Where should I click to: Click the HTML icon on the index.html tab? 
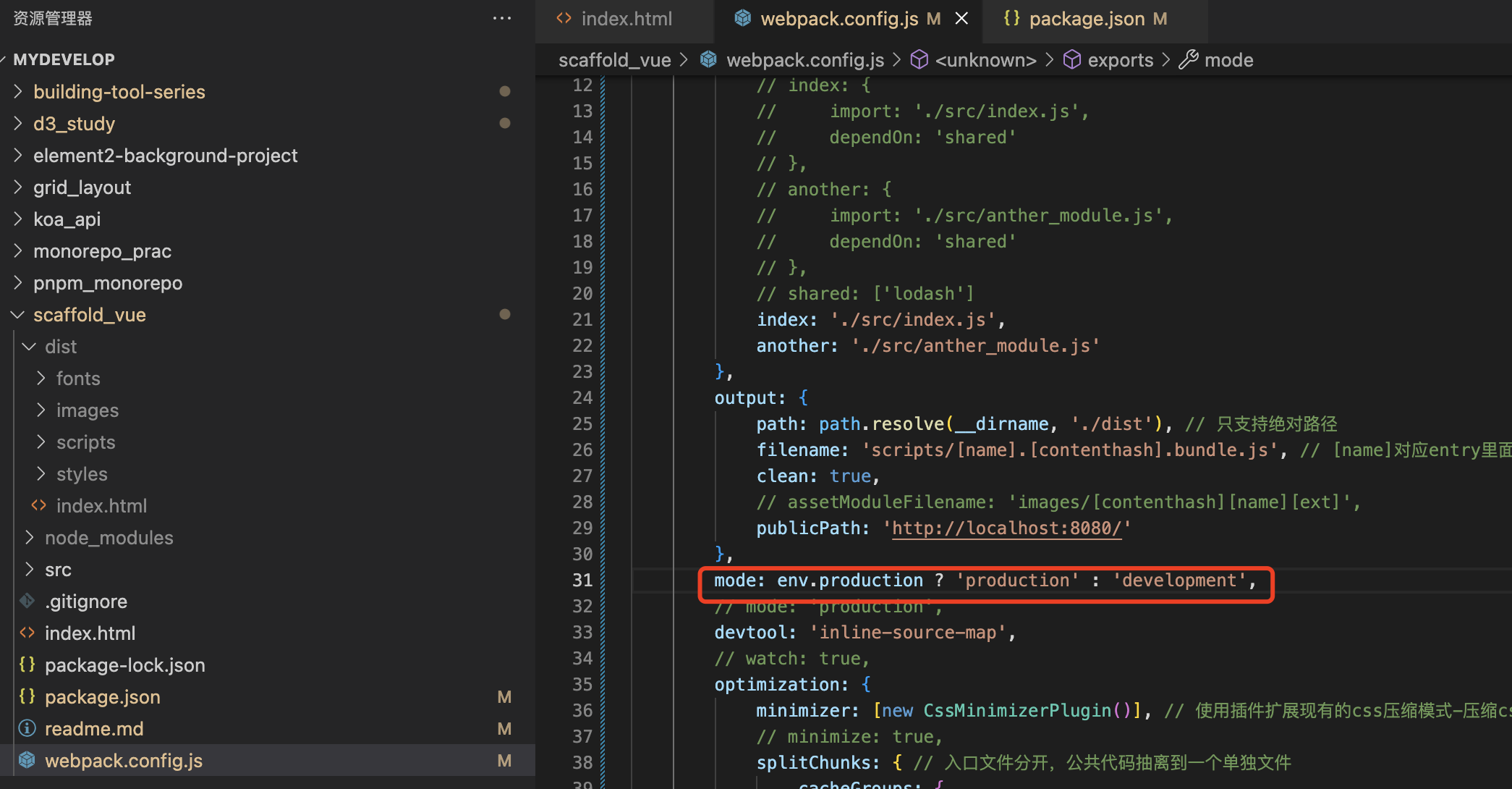pyautogui.click(x=564, y=18)
